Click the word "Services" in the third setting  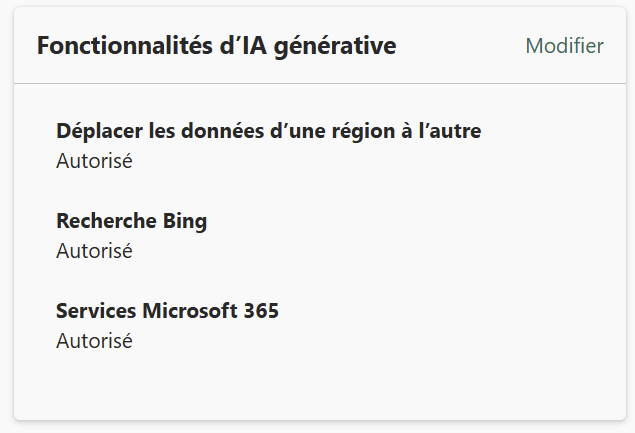pos(96,311)
